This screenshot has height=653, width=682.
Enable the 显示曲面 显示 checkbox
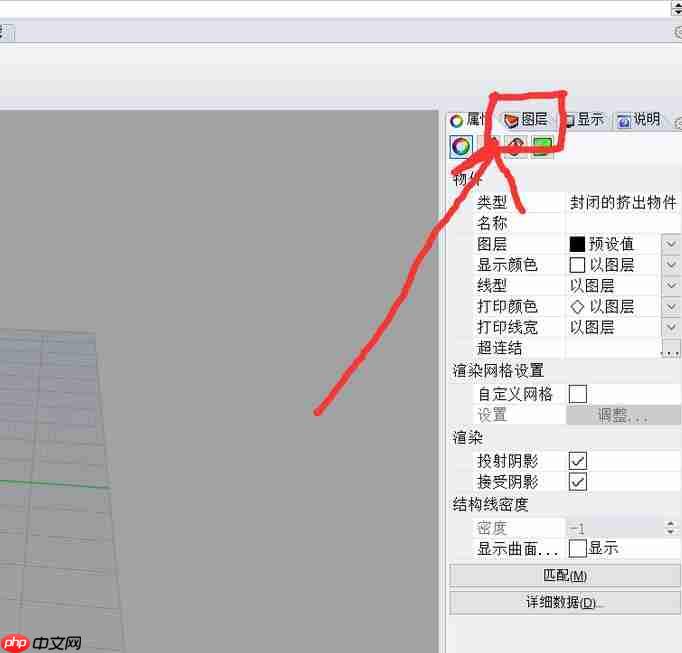(578, 549)
